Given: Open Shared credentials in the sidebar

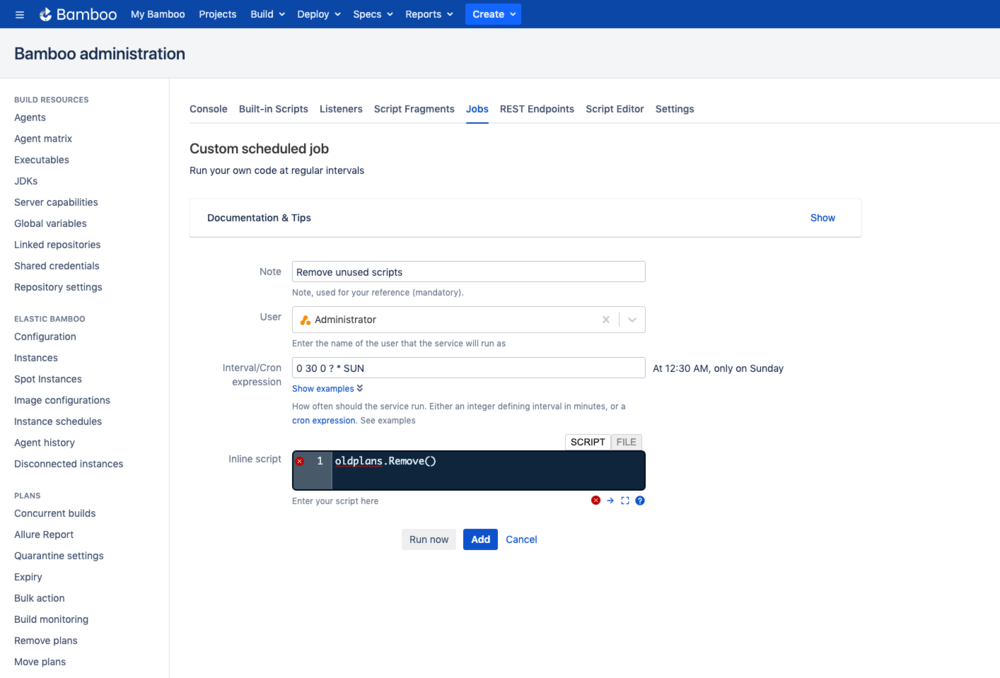Looking at the screenshot, I should tap(57, 266).
